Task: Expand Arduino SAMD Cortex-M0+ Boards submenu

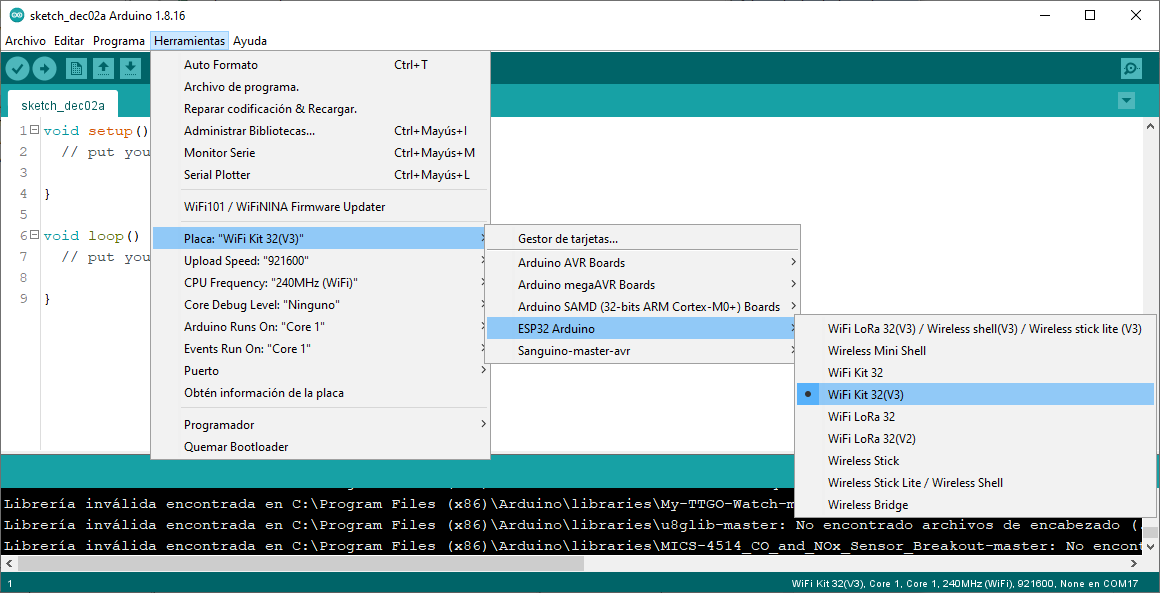Action: click(x=642, y=306)
